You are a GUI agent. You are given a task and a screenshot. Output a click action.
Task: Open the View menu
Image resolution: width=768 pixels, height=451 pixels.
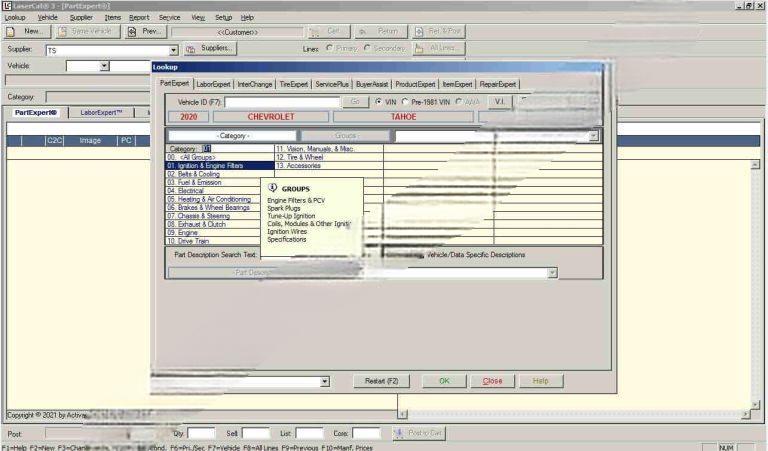198,18
